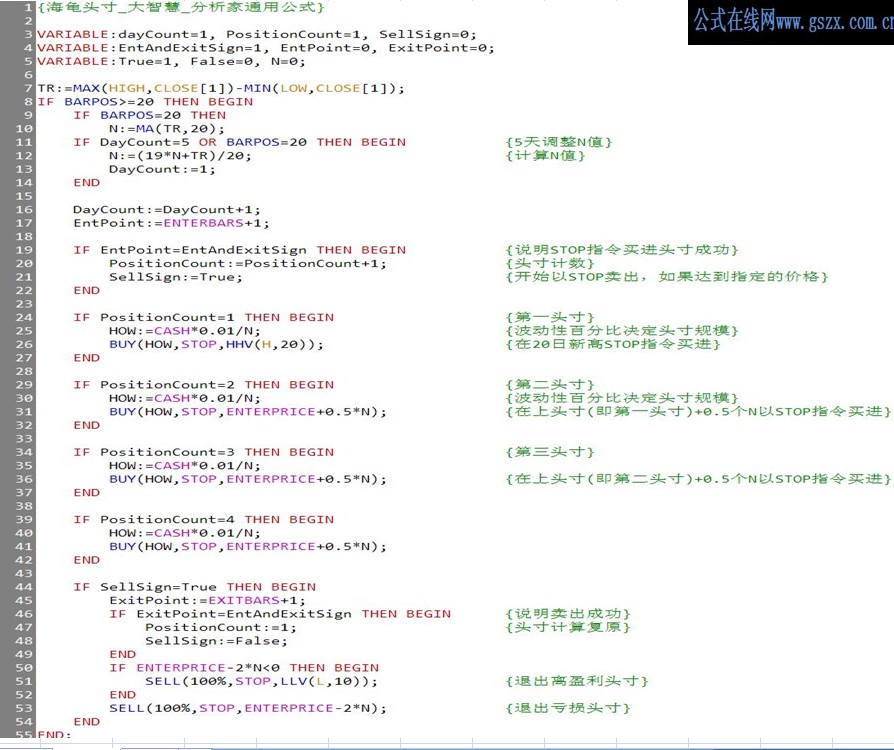Click the '{说明STOP指令买进头寸成功}' comment
Image resolution: width=894 pixels, height=750 pixels.
coord(621,250)
